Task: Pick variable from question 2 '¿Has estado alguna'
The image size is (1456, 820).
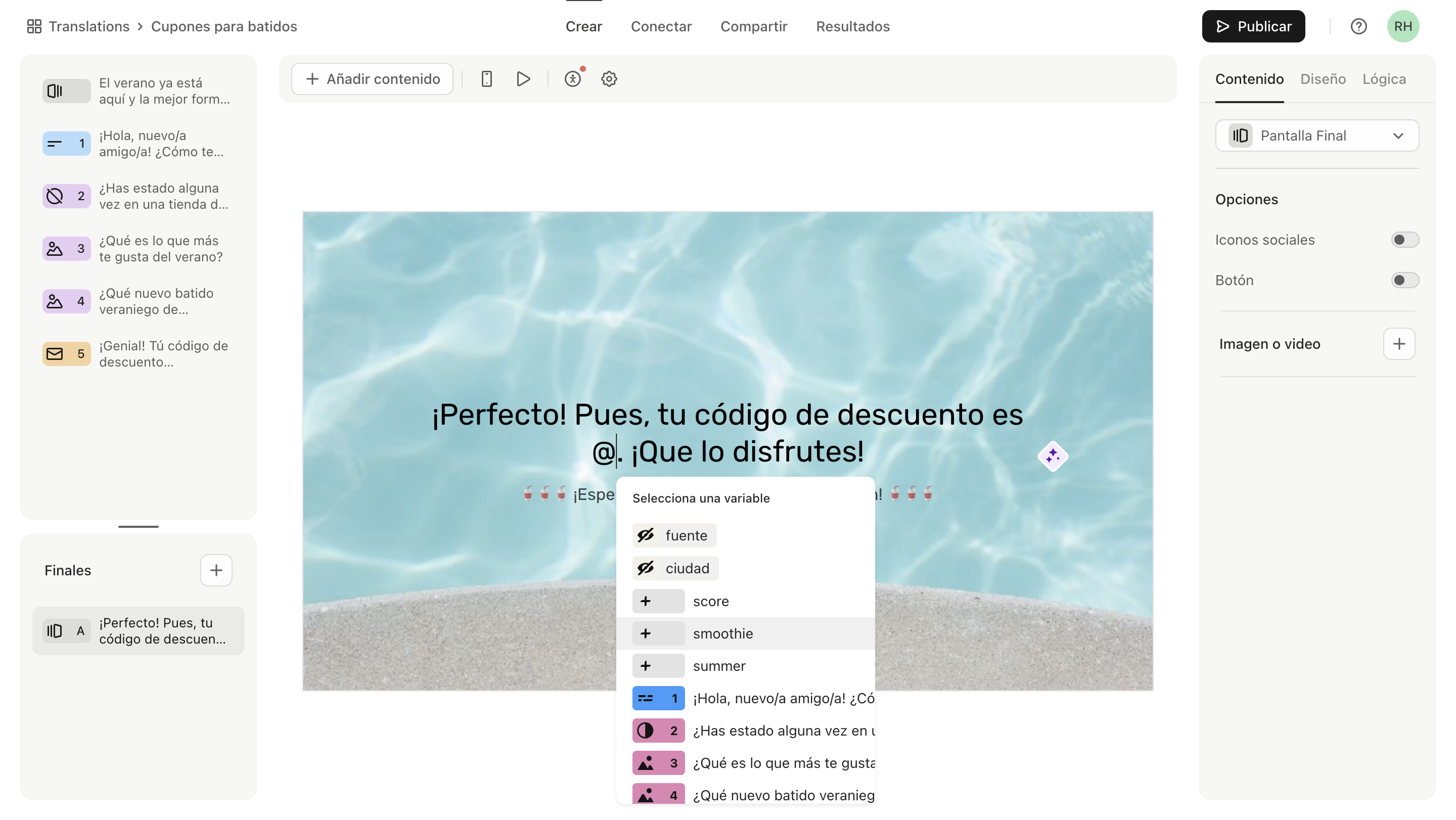Action: click(x=745, y=731)
